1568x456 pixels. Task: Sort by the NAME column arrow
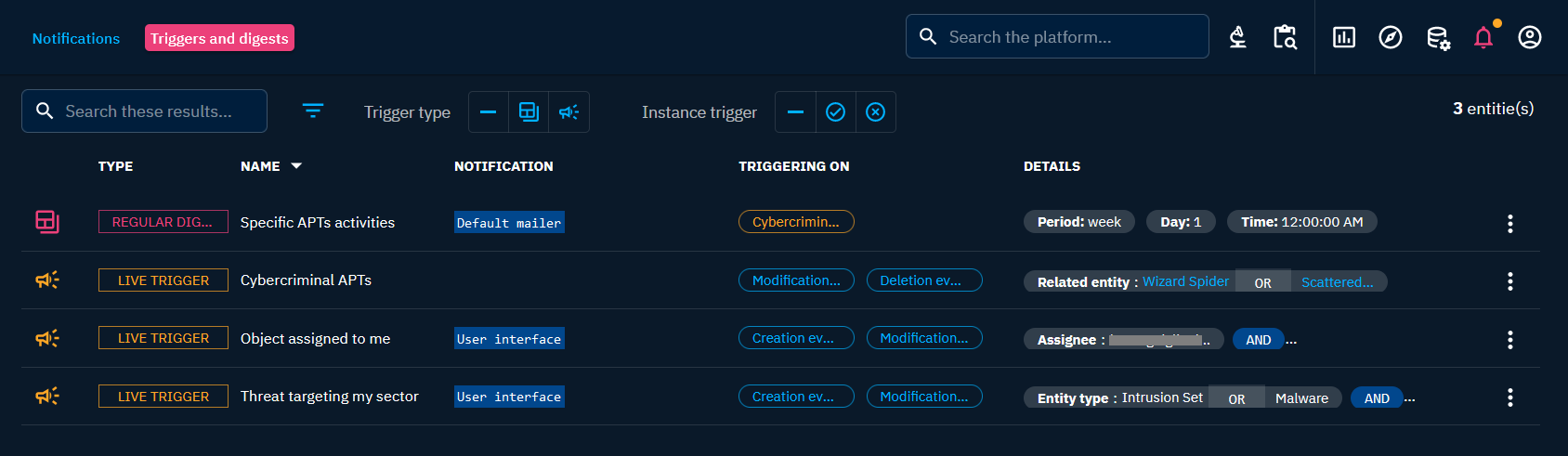[x=296, y=166]
